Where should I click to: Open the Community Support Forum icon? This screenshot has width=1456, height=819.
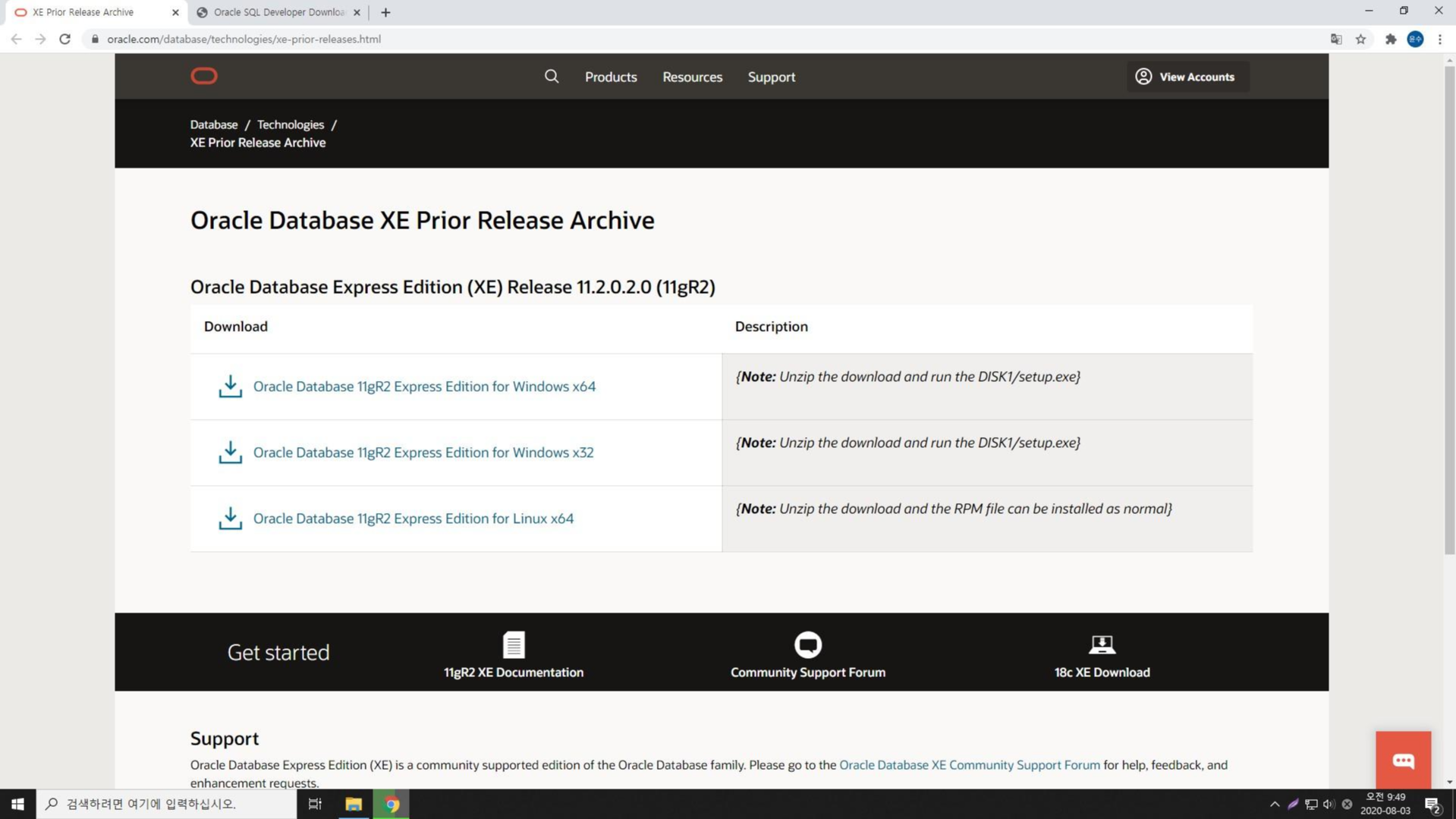pyautogui.click(x=807, y=644)
